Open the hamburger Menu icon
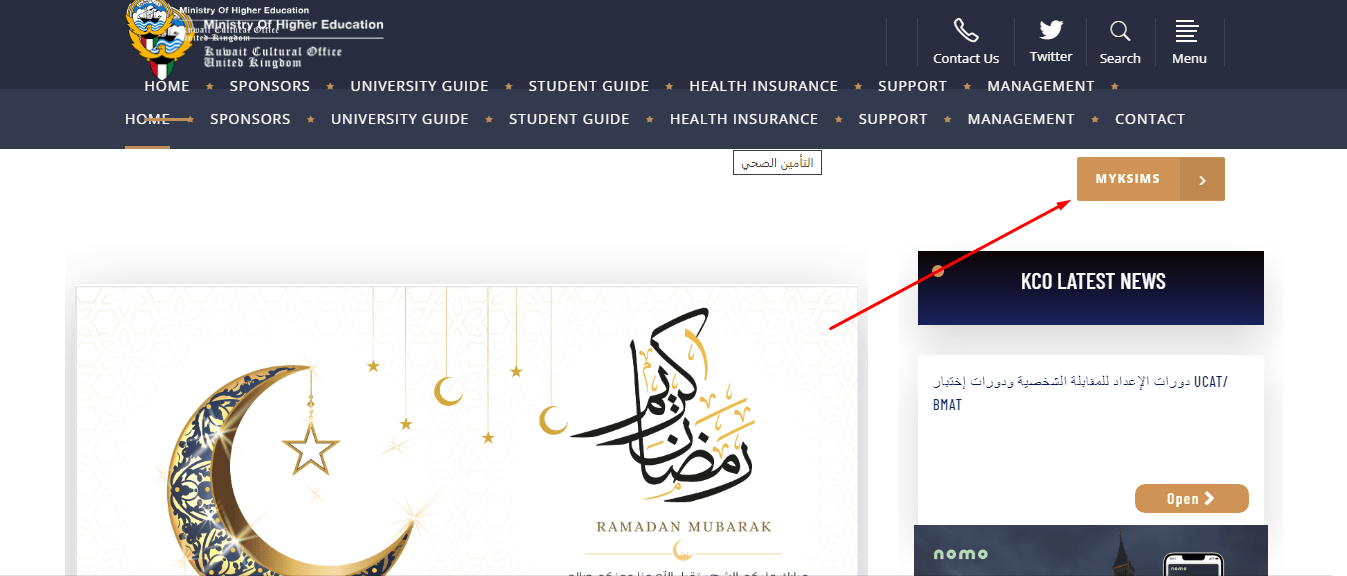The width and height of the screenshot is (1347, 576). 1187,30
